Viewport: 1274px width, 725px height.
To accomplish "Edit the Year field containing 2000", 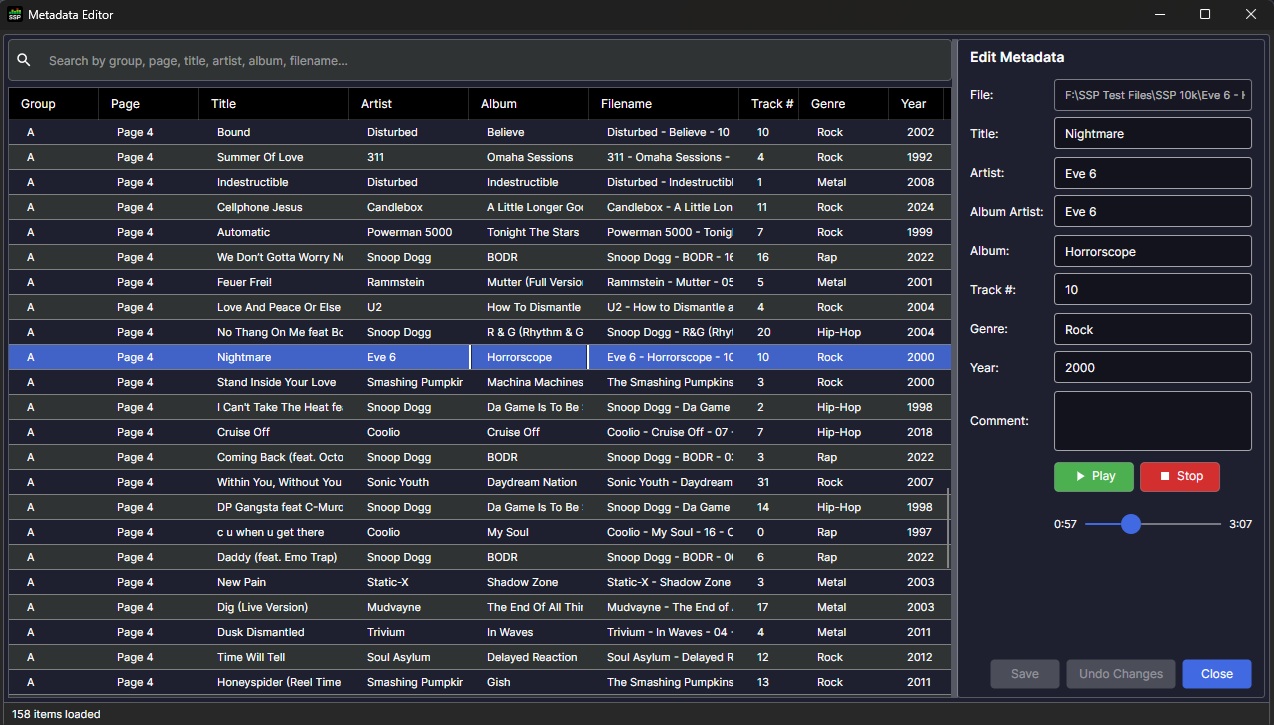I will coord(1153,367).
